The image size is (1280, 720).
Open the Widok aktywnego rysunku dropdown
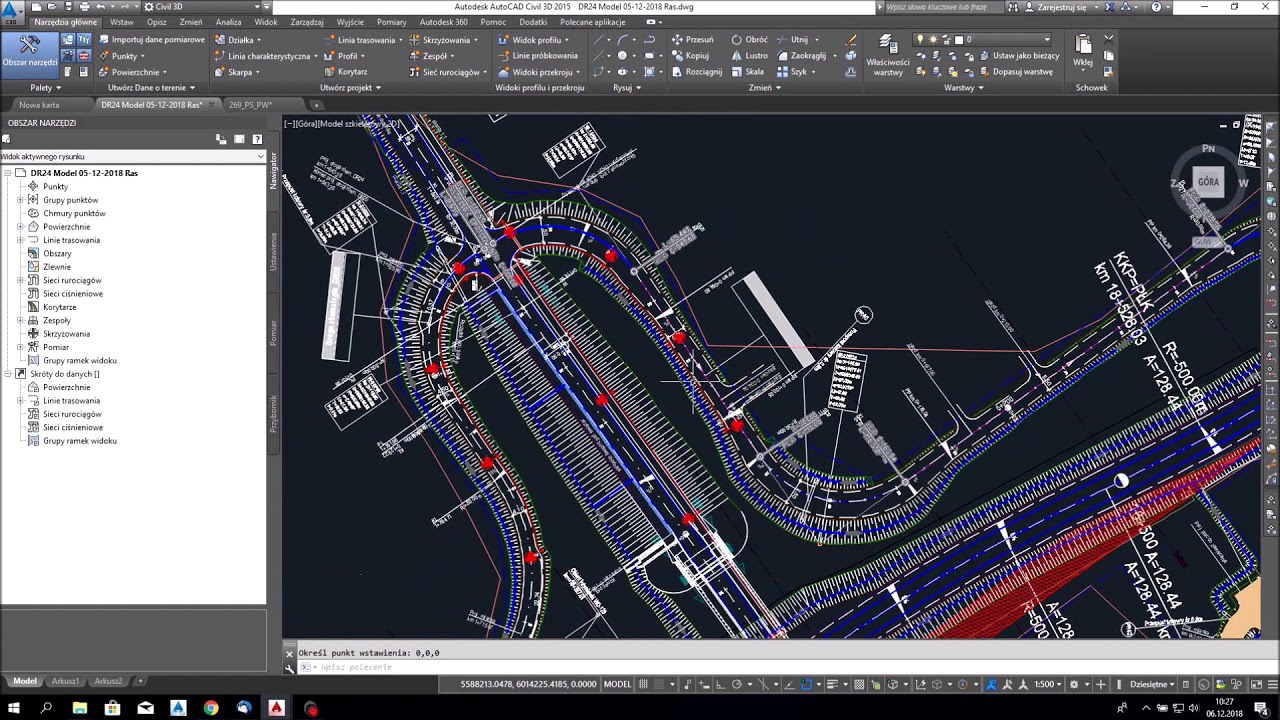click(132, 157)
